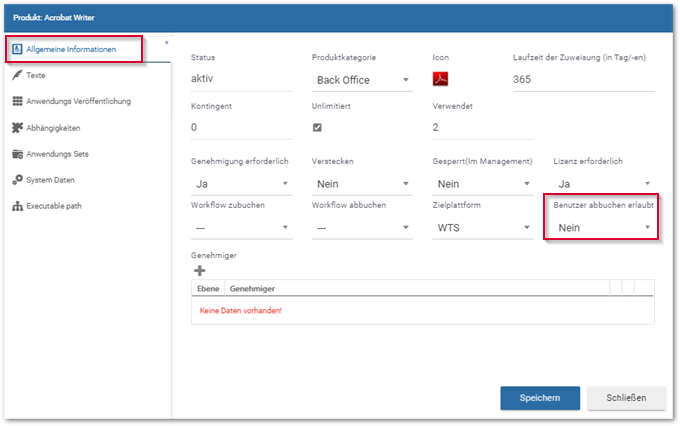This screenshot has width=680, height=426.
Task: Expand the Workflow zubuchen dropdown
Action: [242, 228]
